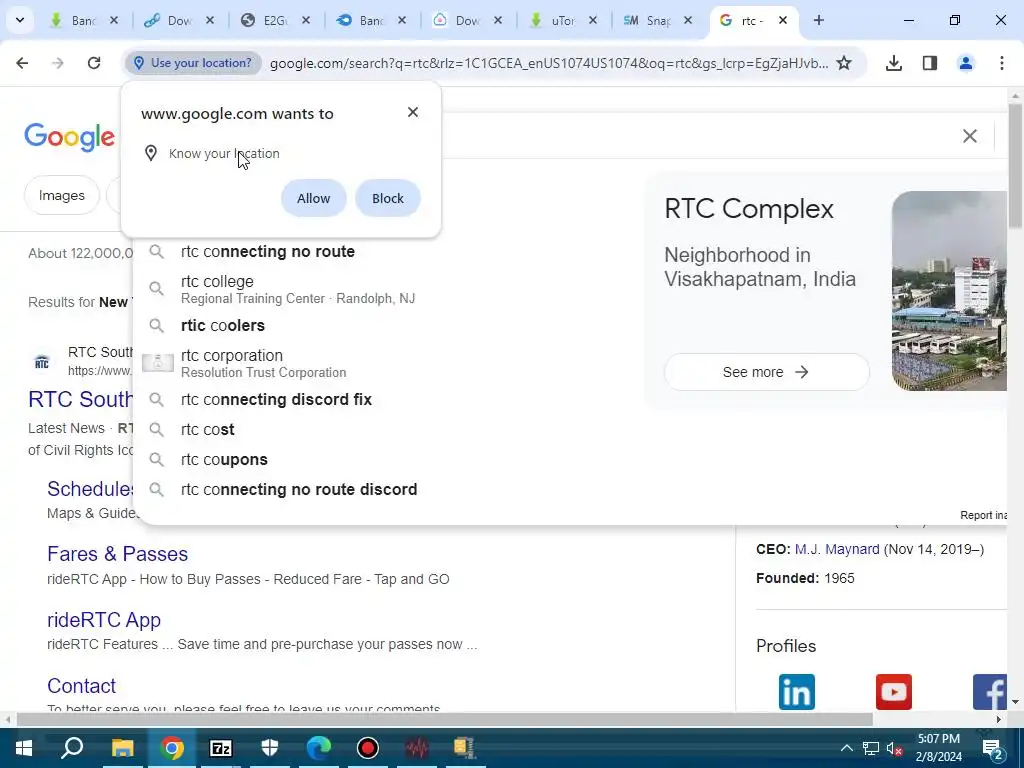Open the RTC South main result title
The image size is (1024, 768).
(x=80, y=399)
